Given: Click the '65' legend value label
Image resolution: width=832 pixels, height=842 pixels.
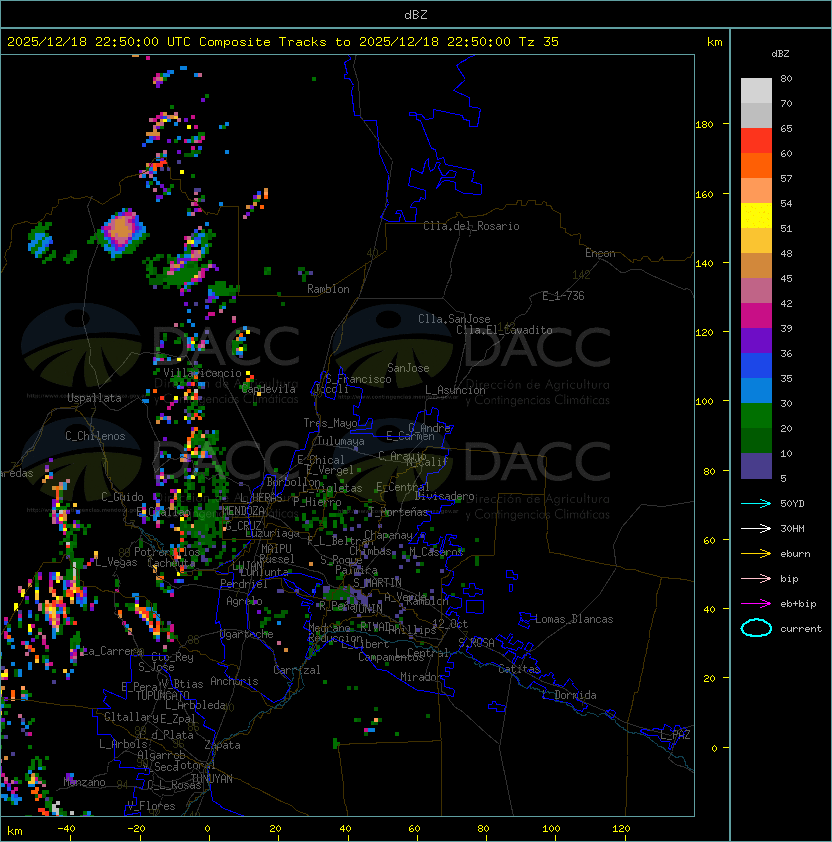Looking at the screenshot, I should pos(786,128).
